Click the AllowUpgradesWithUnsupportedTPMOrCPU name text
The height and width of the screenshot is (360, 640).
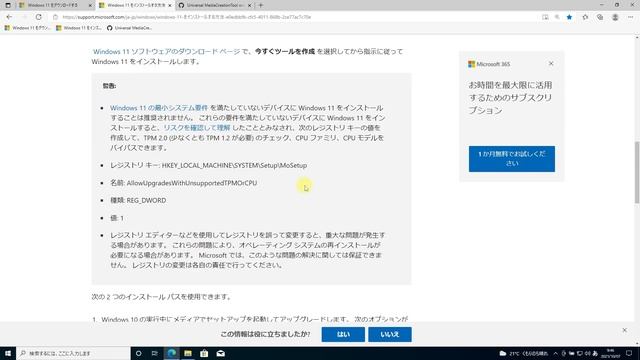[x=192, y=183]
